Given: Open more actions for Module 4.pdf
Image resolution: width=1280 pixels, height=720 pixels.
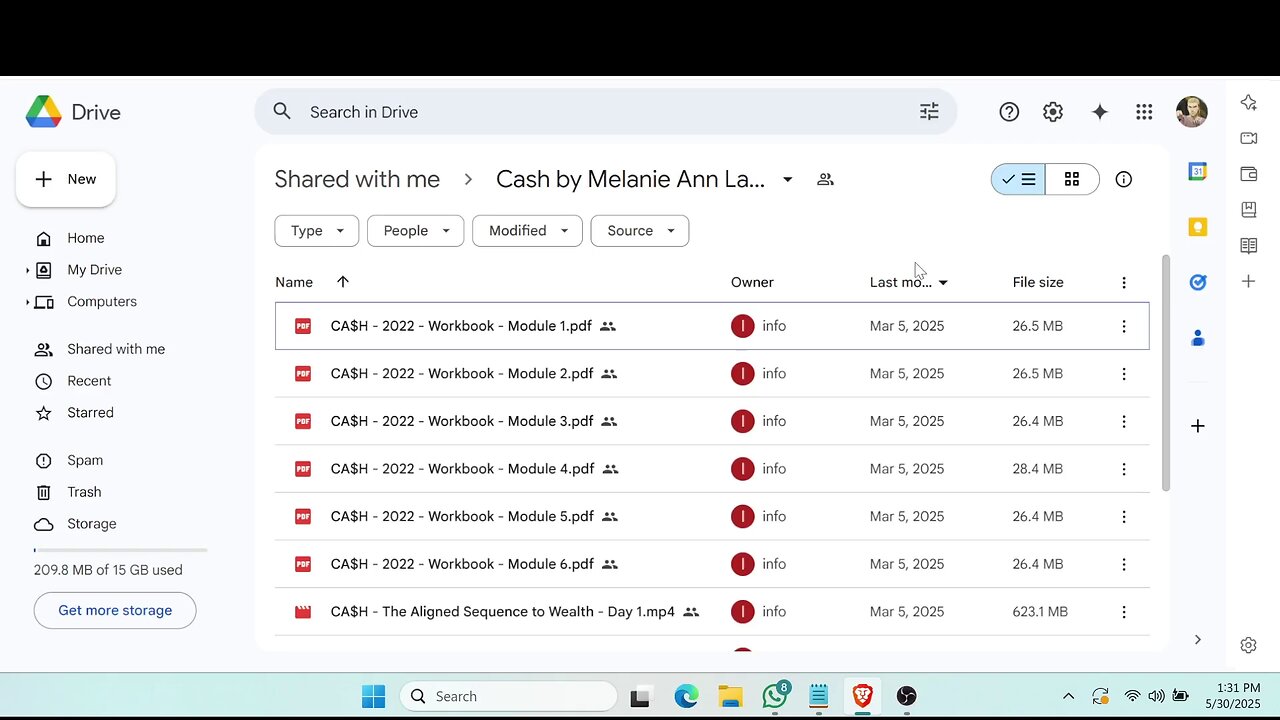Looking at the screenshot, I should [x=1124, y=469].
